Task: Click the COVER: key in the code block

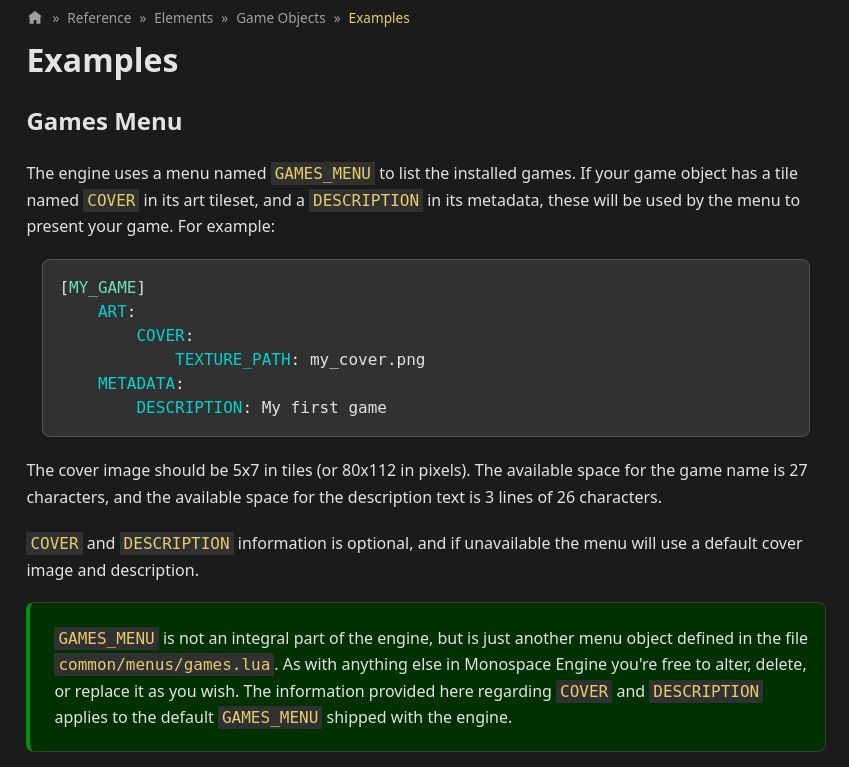Action: 164,336
